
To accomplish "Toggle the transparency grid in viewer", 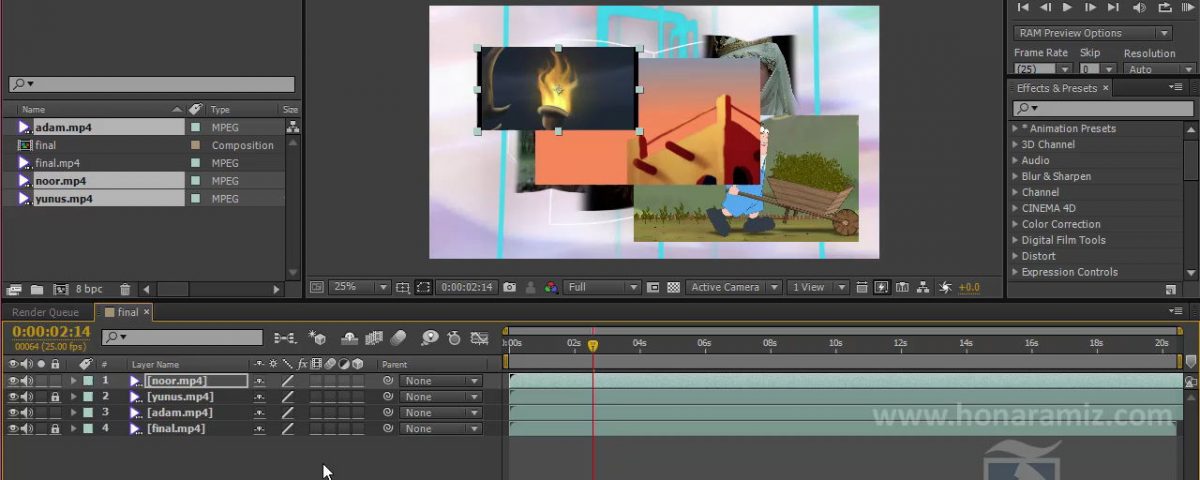I will [674, 287].
